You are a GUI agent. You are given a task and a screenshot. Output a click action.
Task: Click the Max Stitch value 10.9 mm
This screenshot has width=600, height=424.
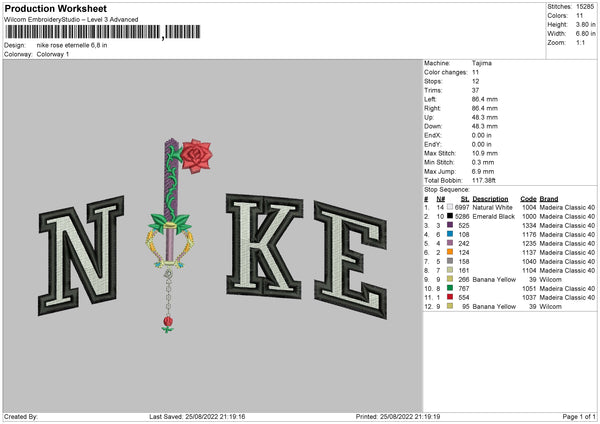[484, 153]
